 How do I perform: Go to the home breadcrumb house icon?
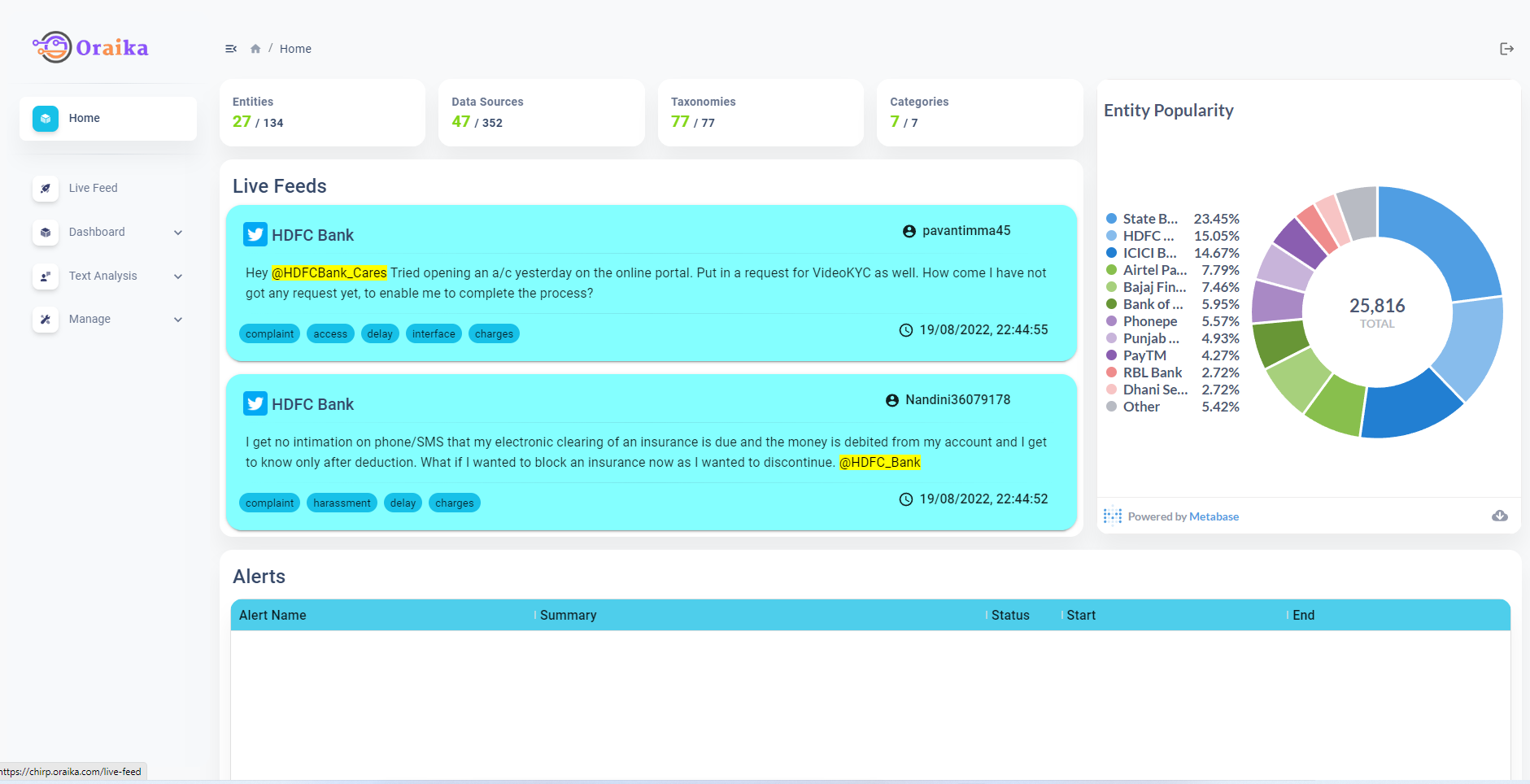255,49
